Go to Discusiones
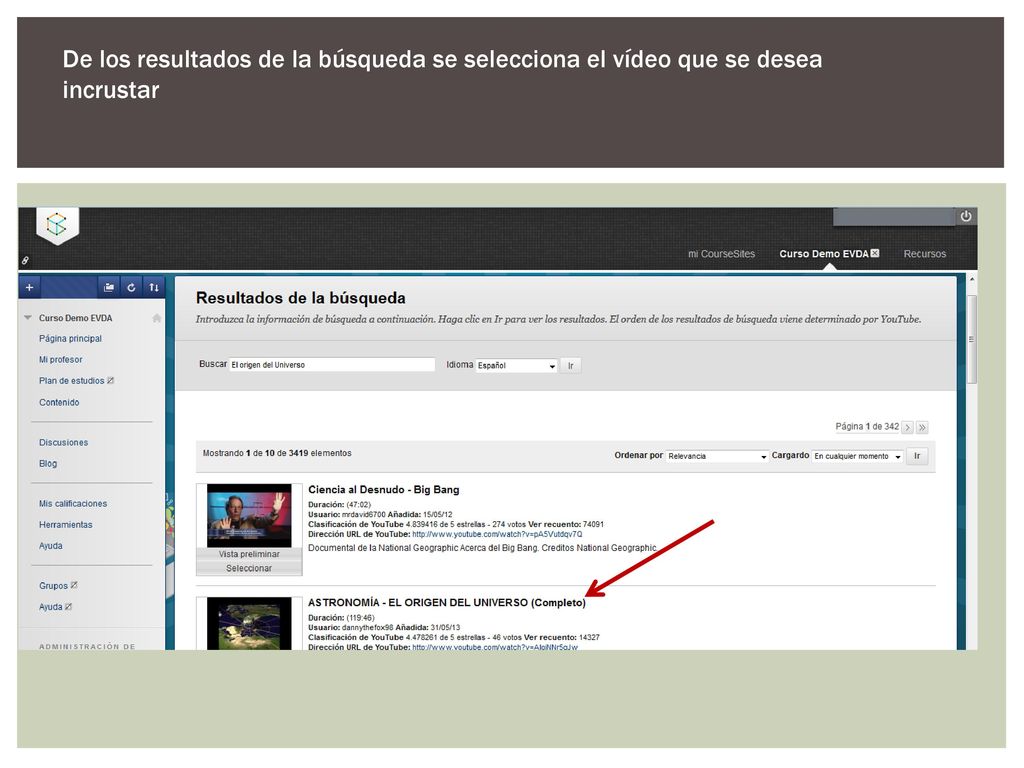This screenshot has width=1024, height=768. coord(63,443)
